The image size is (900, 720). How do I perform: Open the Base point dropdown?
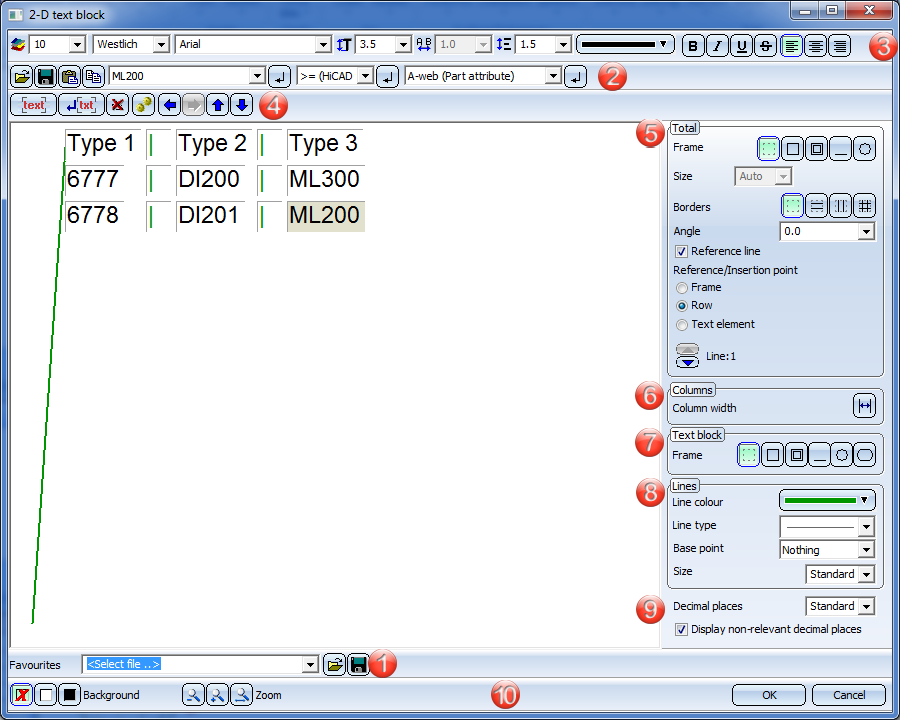pyautogui.click(x=866, y=550)
